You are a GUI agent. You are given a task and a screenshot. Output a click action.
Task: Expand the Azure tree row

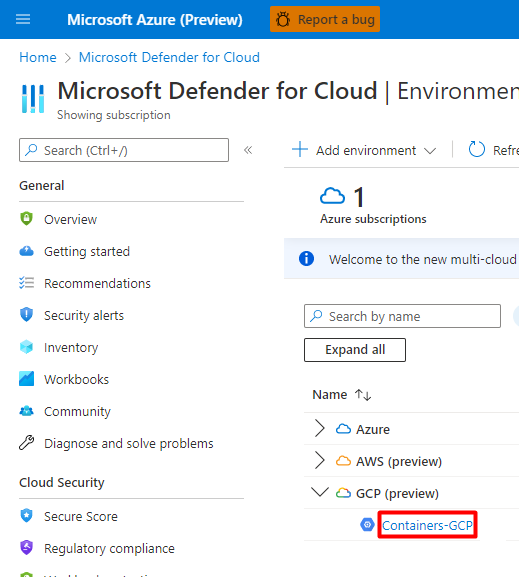click(x=319, y=429)
